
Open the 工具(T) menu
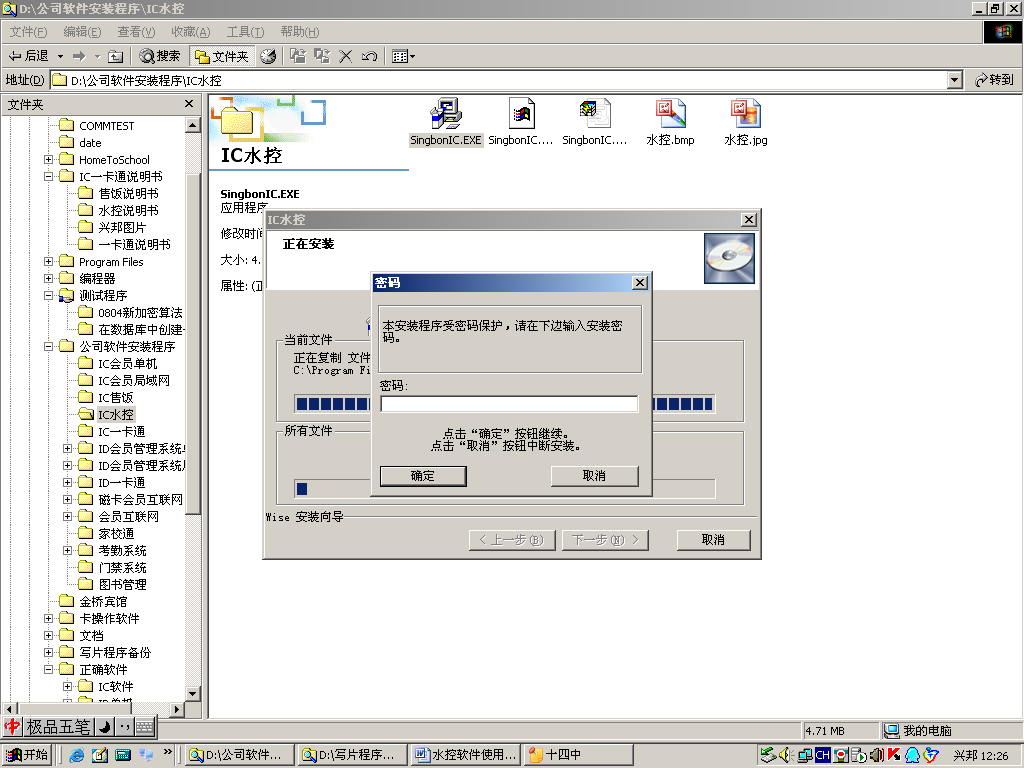click(245, 32)
